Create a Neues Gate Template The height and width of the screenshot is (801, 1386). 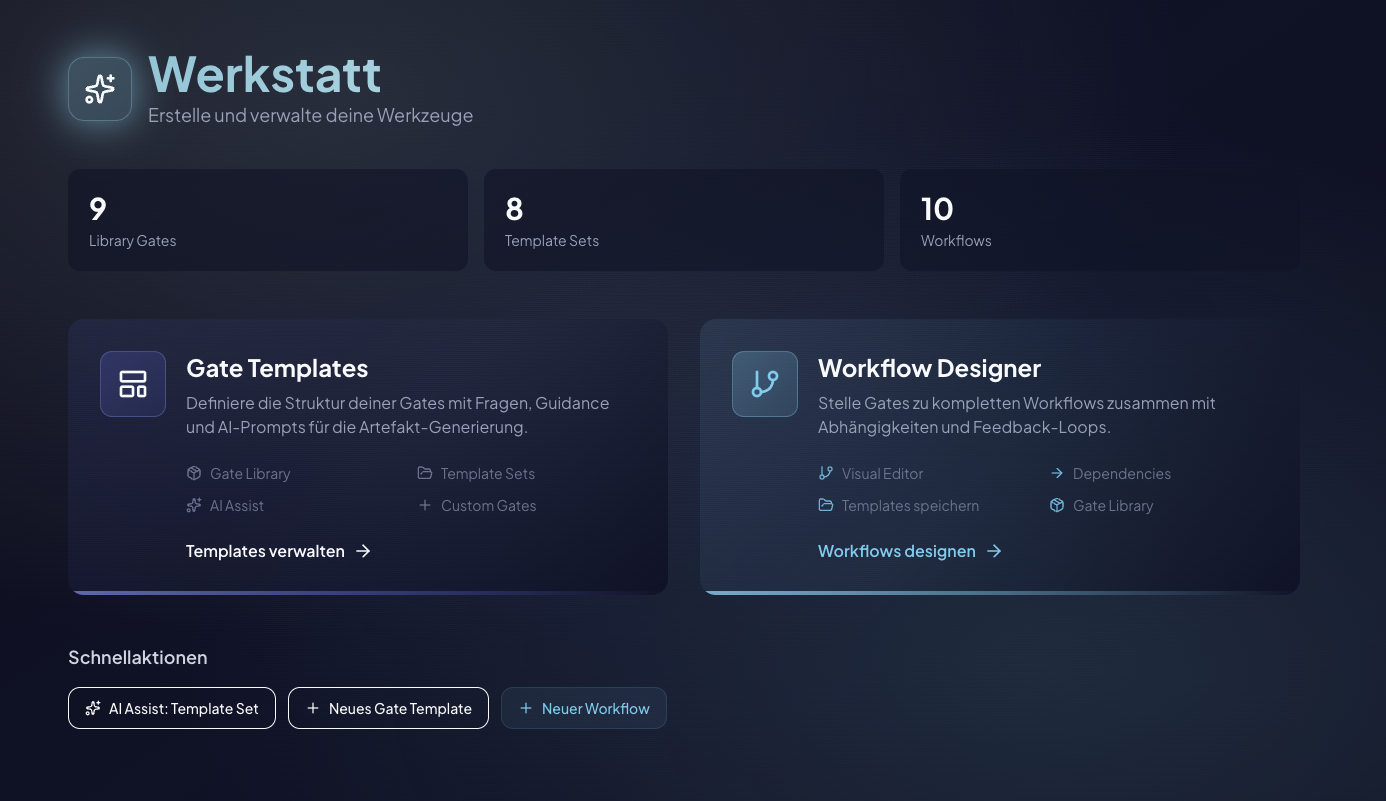tap(388, 708)
